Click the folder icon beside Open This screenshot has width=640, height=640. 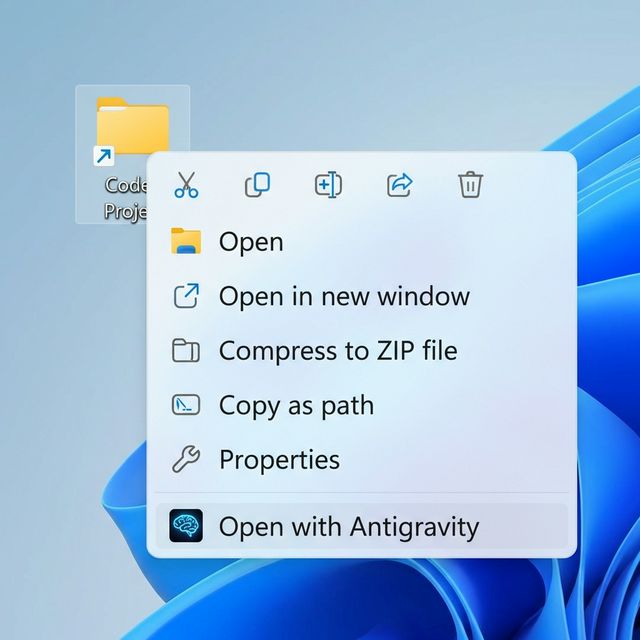pos(187,242)
